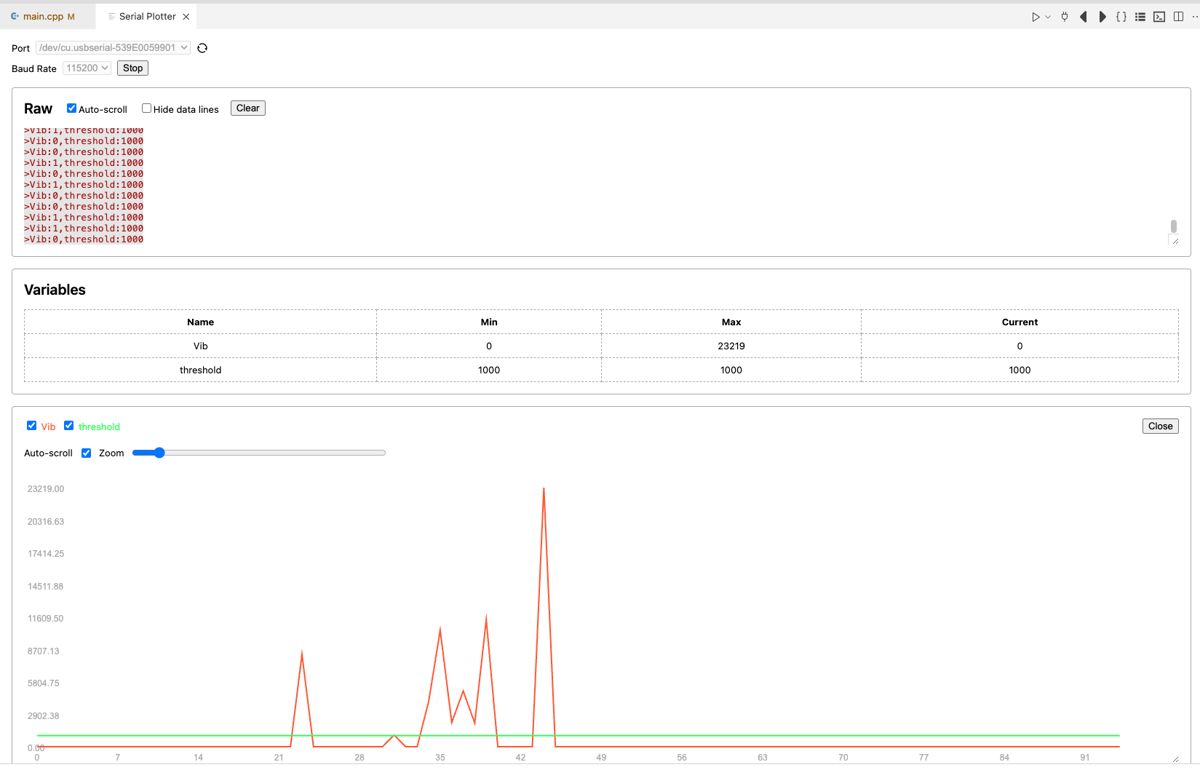Uncheck the threshold plot series
This screenshot has height=770, width=1200.
(x=69, y=426)
